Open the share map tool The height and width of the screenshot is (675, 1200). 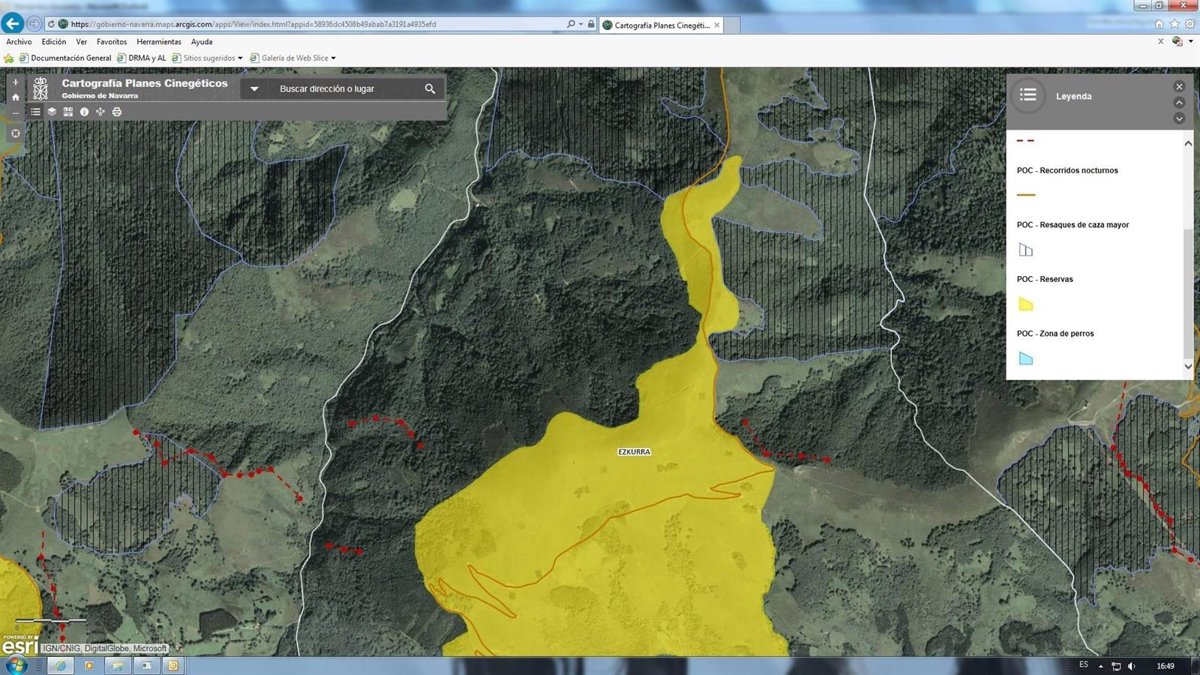pyautogui.click(x=100, y=112)
